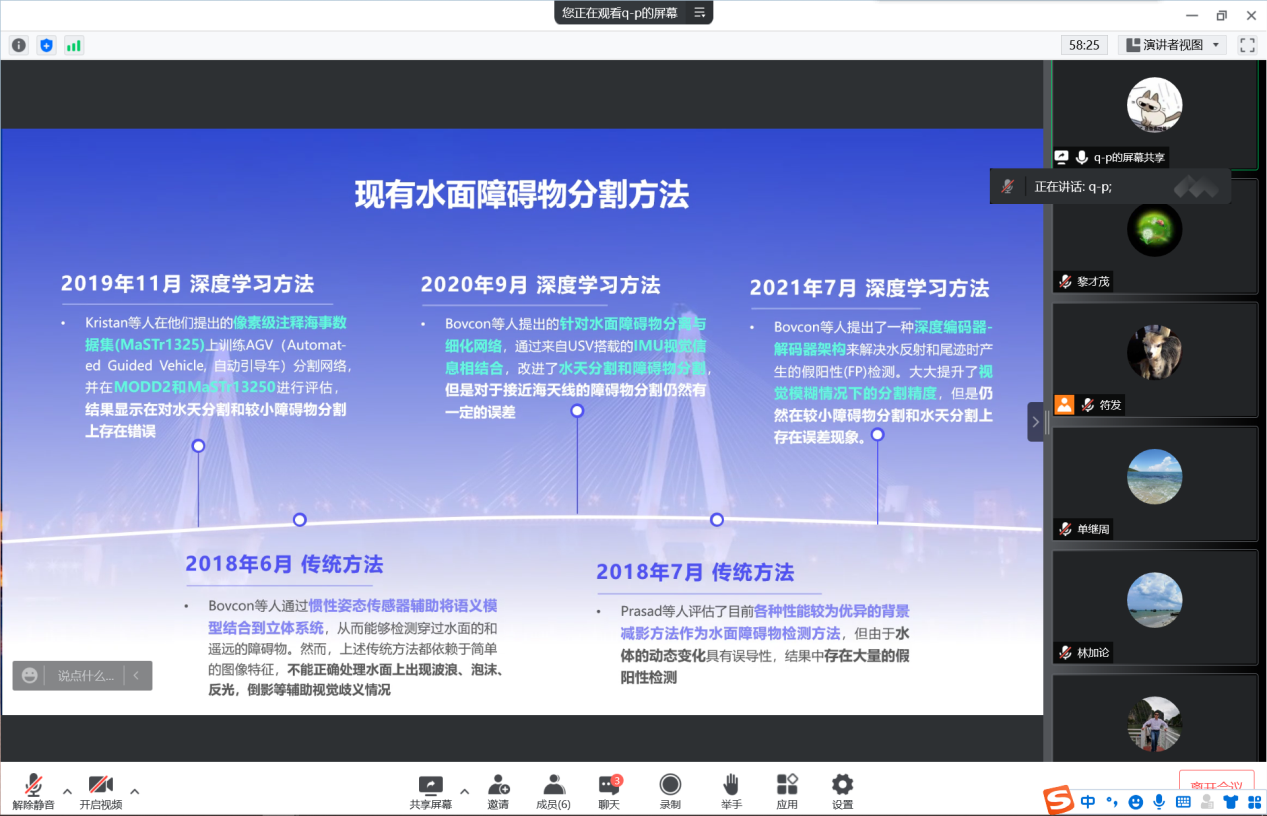Click the 说点什么 chat input box
Viewport: 1267px width, 816px height.
(x=84, y=676)
